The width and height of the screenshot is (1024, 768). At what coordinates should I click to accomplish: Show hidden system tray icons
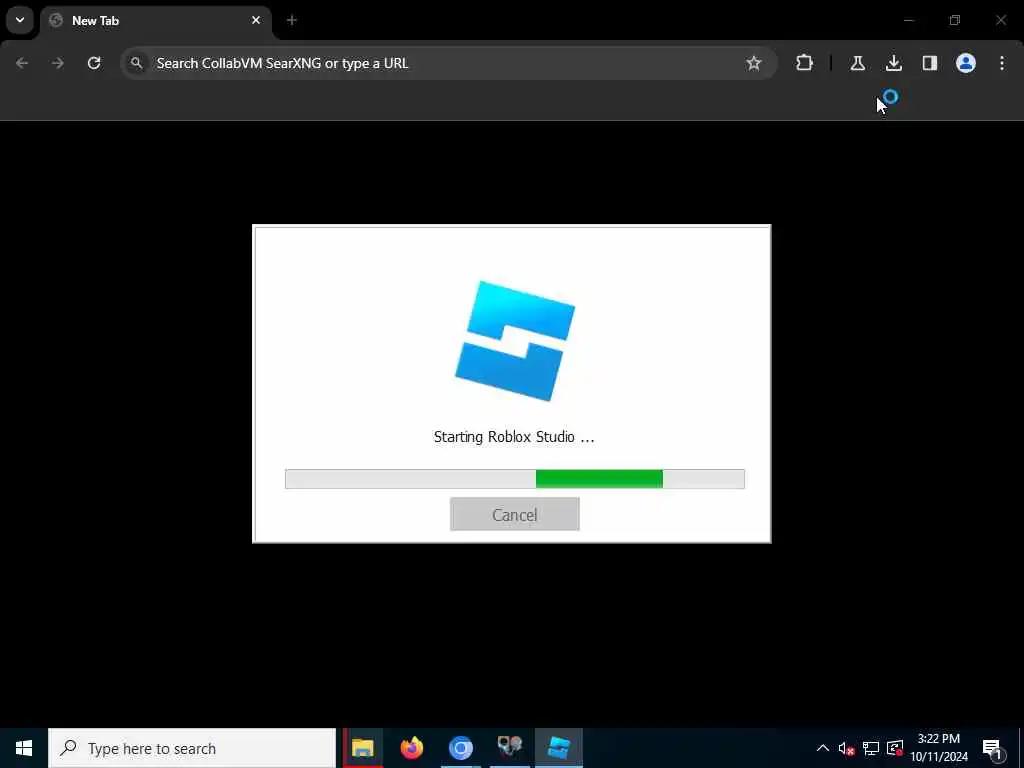823,748
